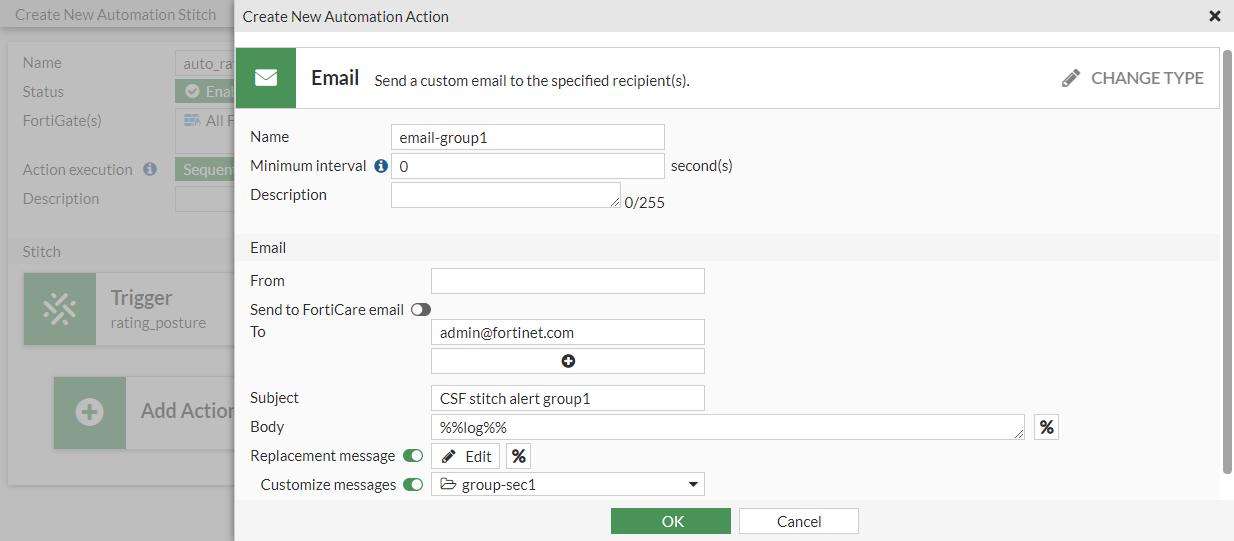The height and width of the screenshot is (541, 1234).
Task: Click the Subject input field
Action: tap(568, 398)
